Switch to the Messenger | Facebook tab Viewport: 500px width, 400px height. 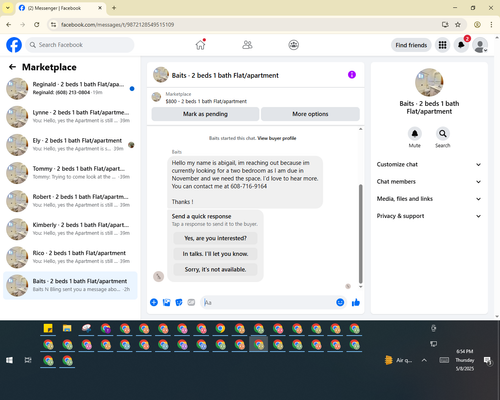[61, 8]
